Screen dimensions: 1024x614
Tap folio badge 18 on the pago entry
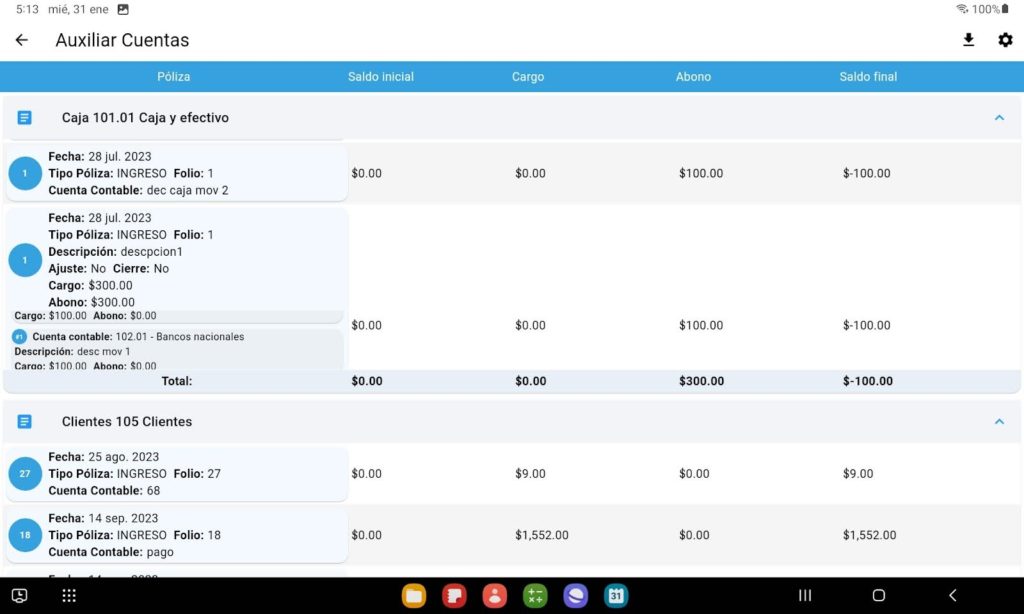(24, 535)
